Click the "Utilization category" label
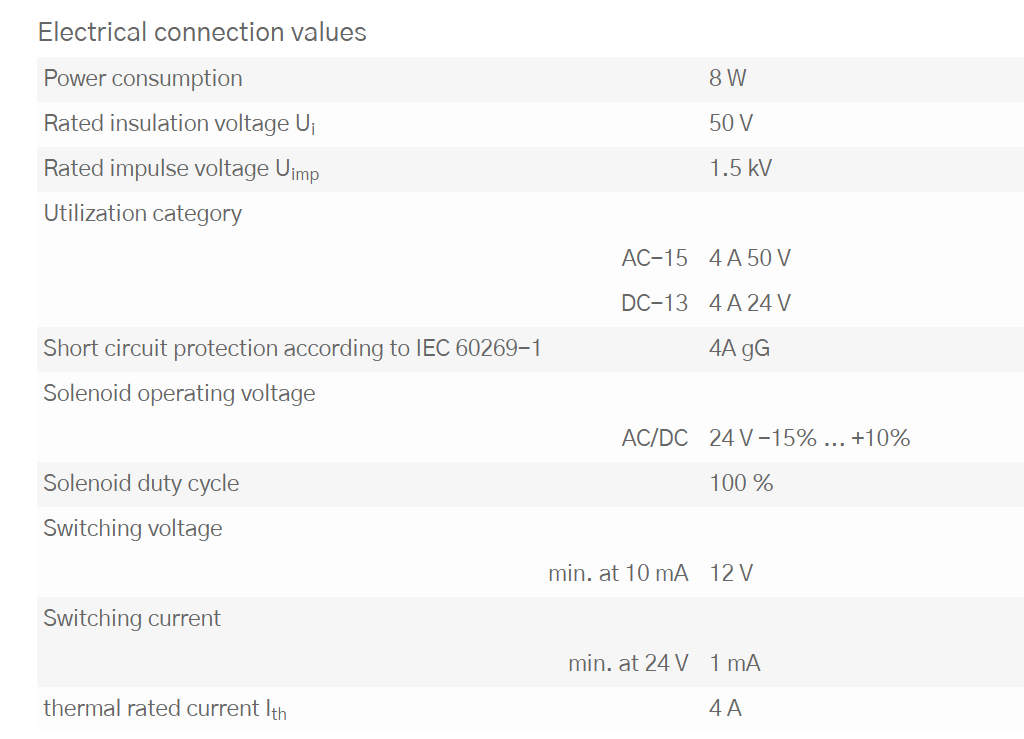Image resolution: width=1024 pixels, height=739 pixels. pos(143,214)
